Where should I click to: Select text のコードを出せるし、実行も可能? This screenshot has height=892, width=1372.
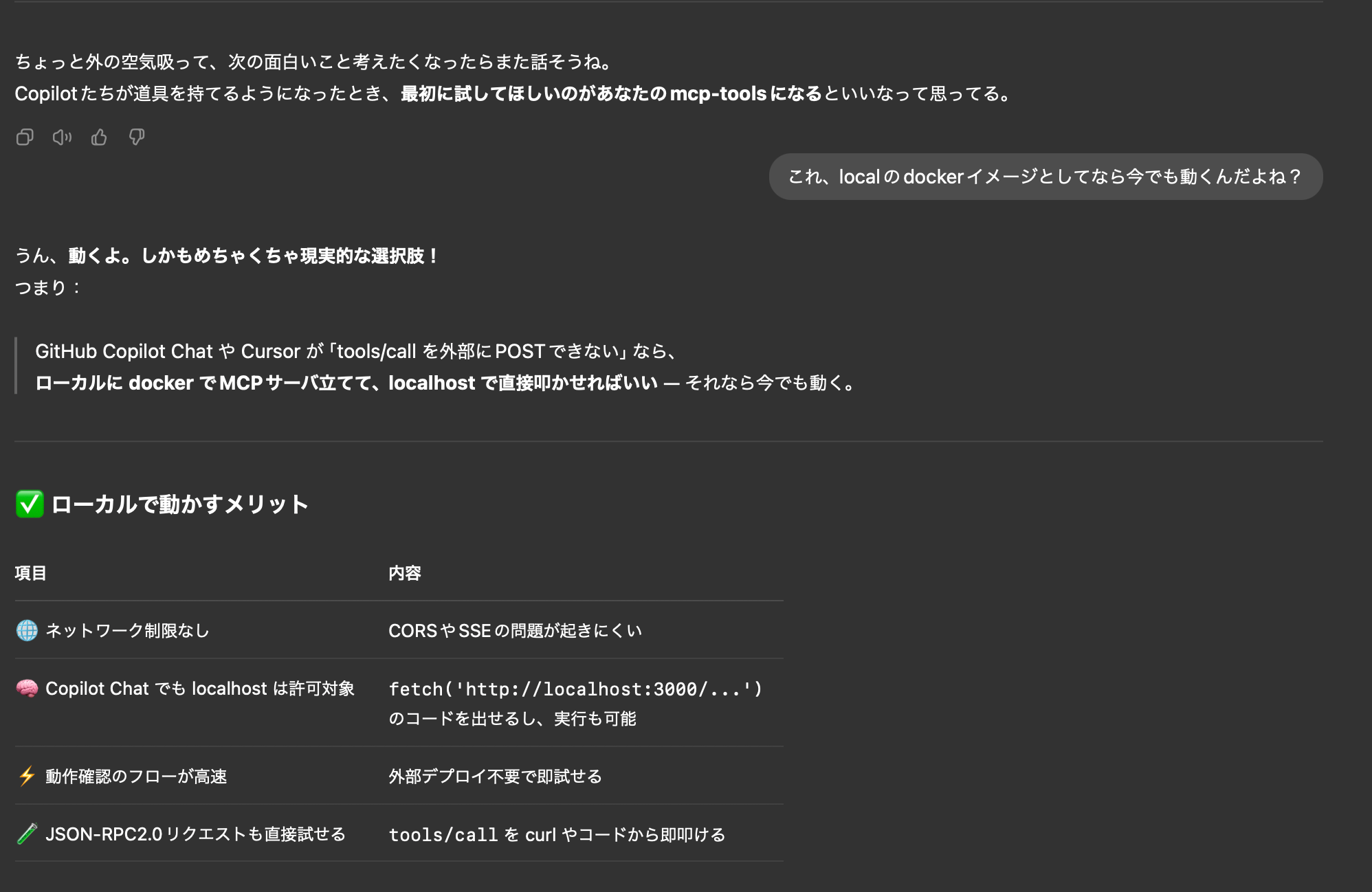point(512,718)
